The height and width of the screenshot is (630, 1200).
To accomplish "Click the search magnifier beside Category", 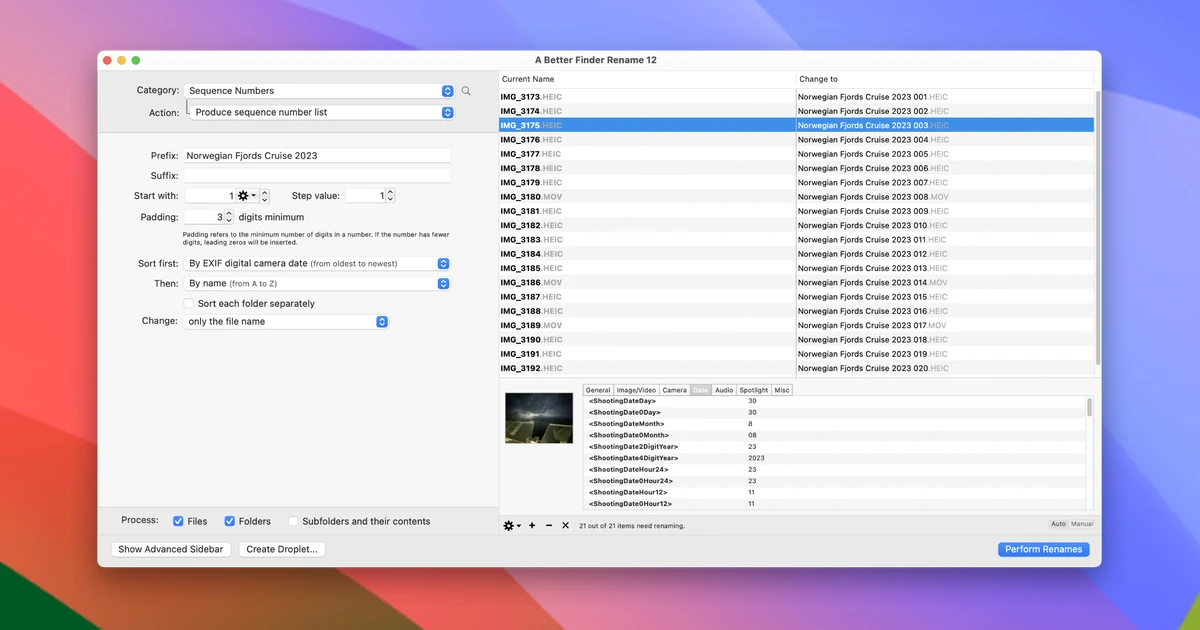I will click(466, 91).
